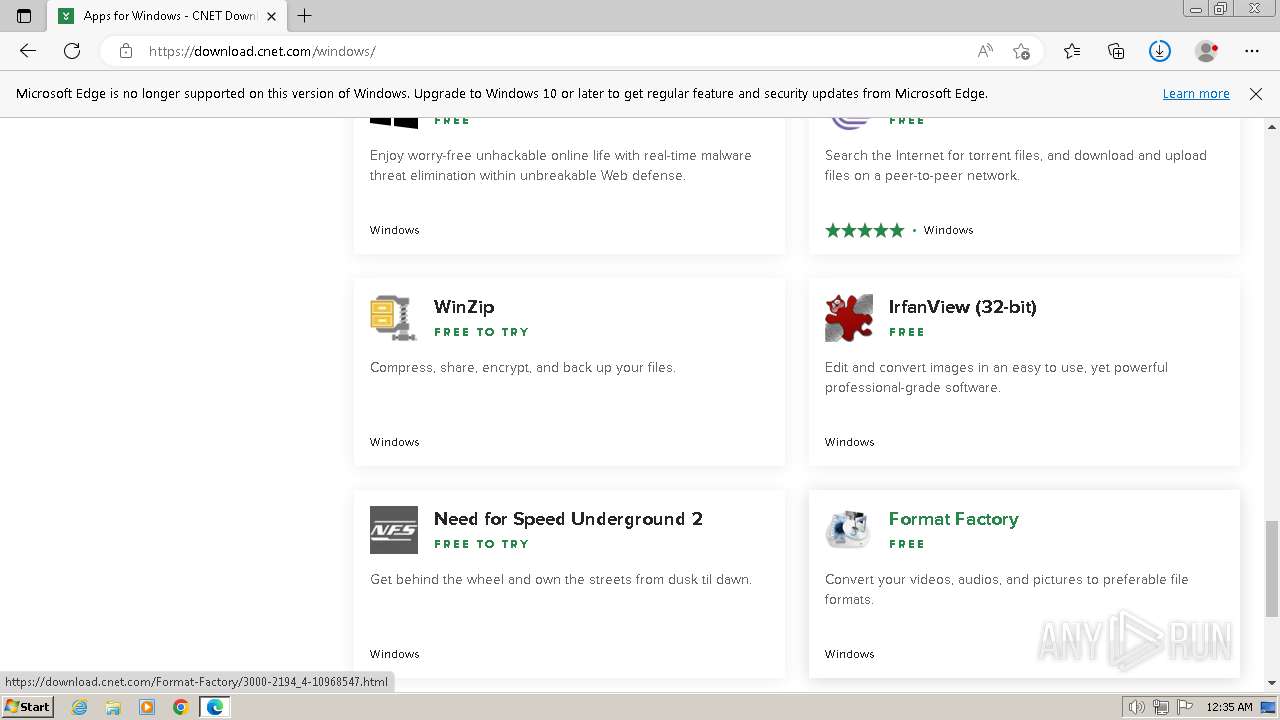Select the Apps for Windows tab
The width and height of the screenshot is (1280, 720).
167,16
